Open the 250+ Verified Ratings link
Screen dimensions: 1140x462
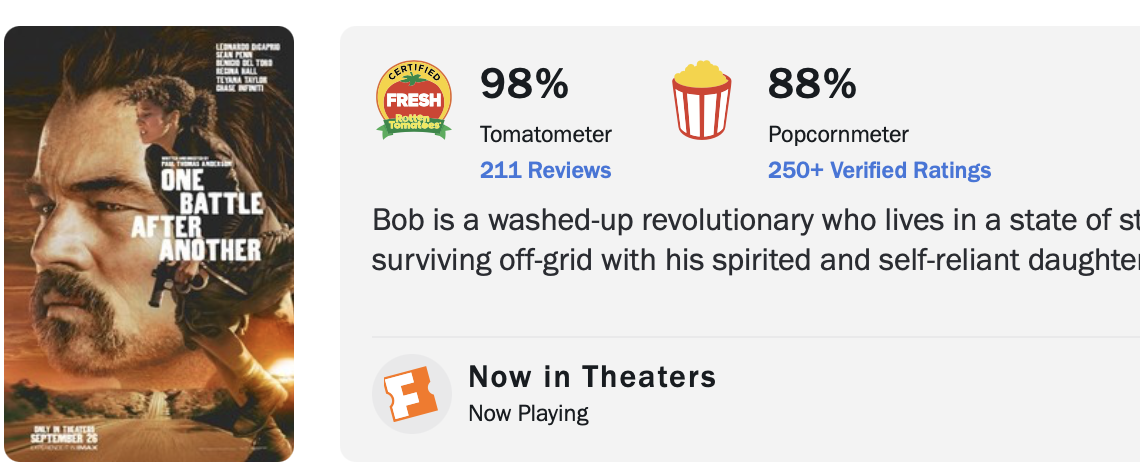[x=879, y=170]
